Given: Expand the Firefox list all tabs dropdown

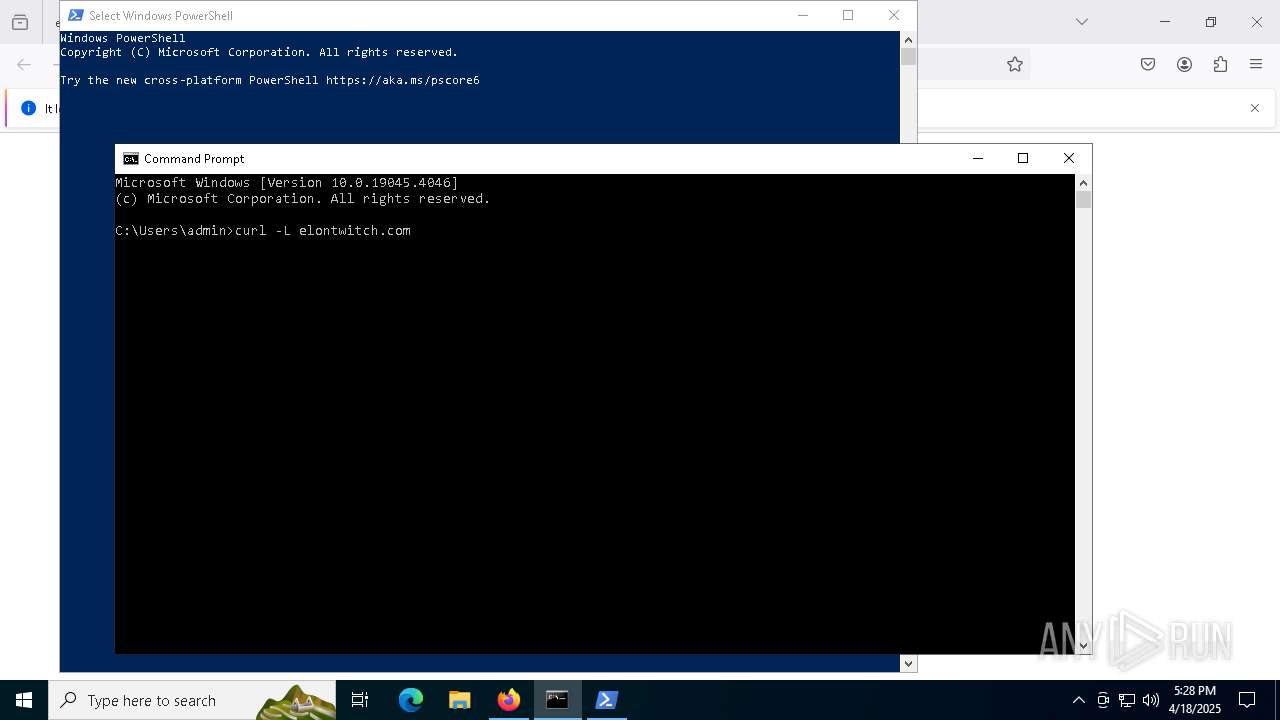Looking at the screenshot, I should [1081, 22].
